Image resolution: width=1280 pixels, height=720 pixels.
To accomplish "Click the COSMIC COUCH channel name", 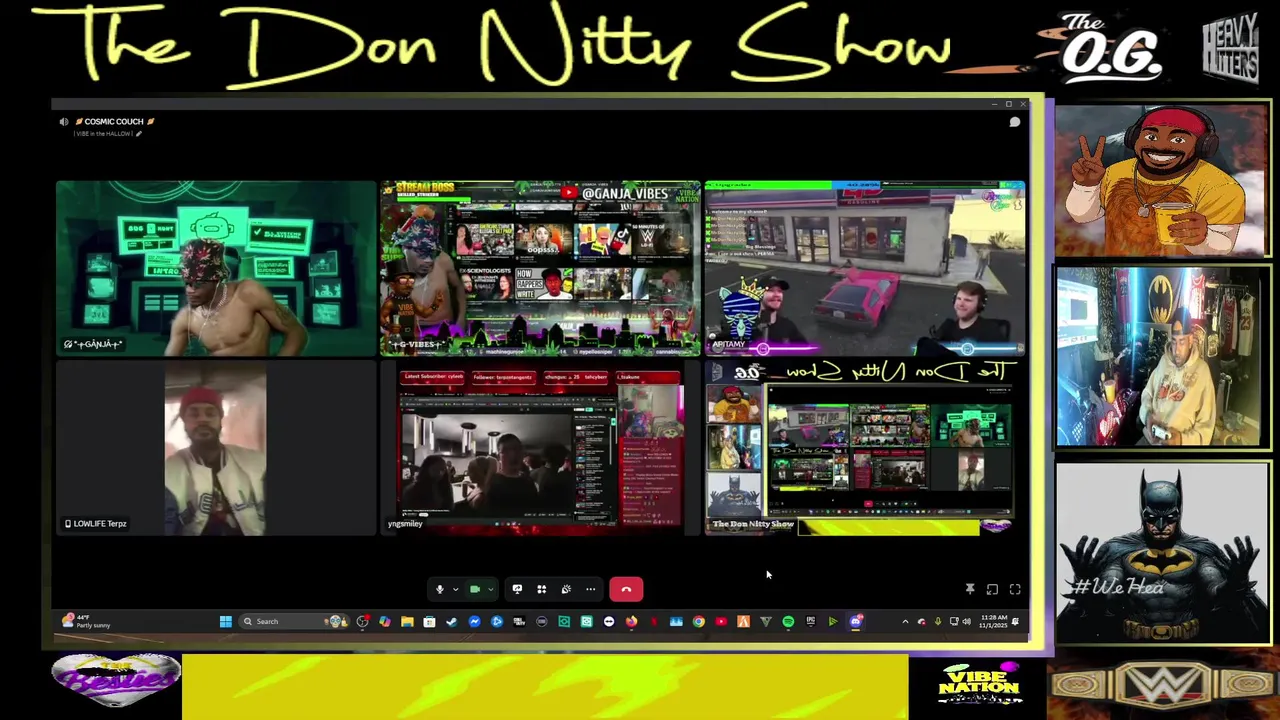I will click(x=114, y=122).
